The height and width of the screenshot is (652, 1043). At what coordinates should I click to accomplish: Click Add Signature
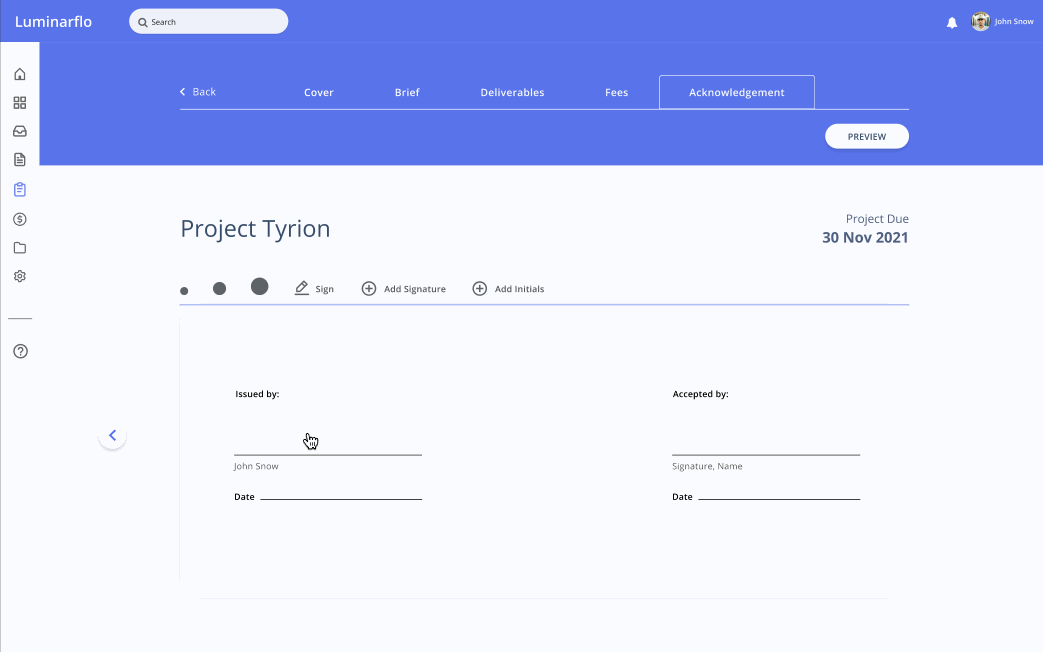[x=404, y=289]
